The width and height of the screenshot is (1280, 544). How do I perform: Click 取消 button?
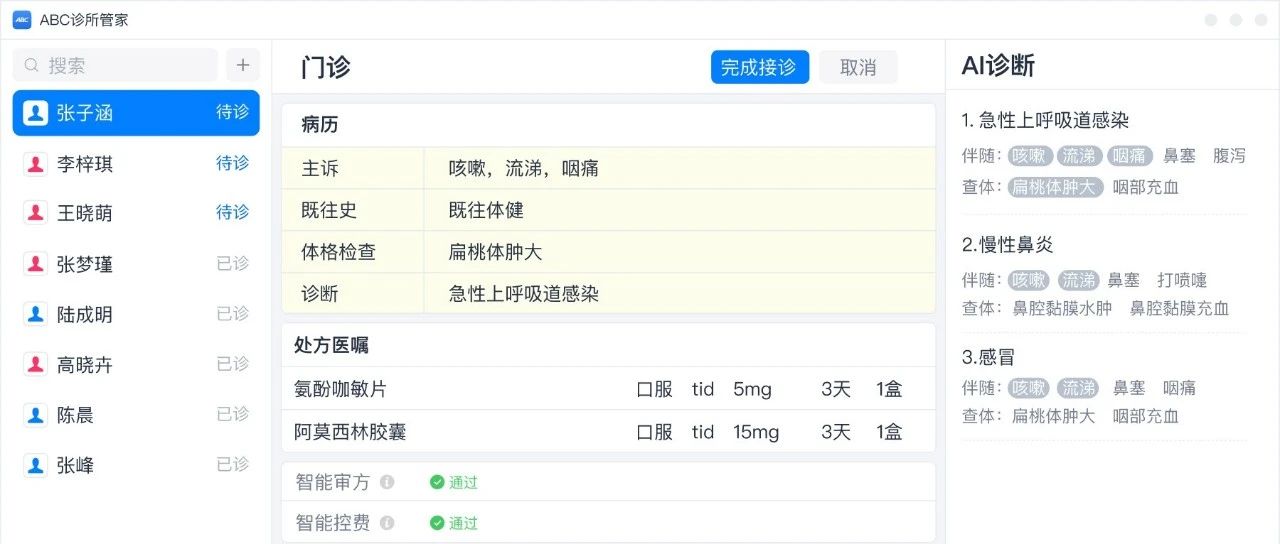point(858,67)
